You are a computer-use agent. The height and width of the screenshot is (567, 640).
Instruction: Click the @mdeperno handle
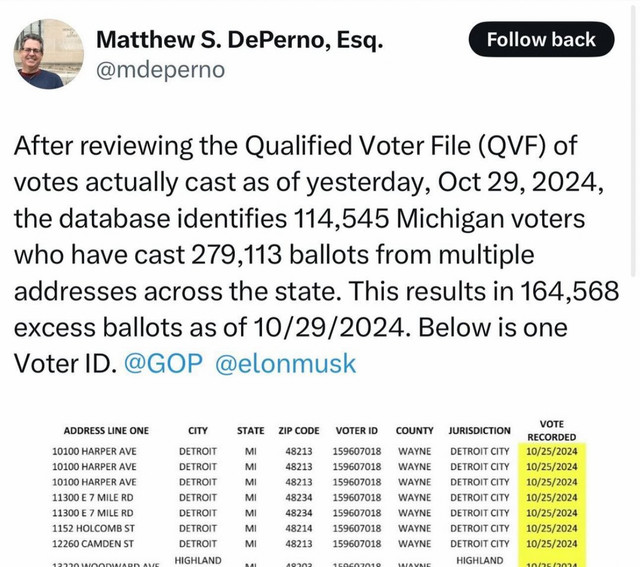coord(160,70)
